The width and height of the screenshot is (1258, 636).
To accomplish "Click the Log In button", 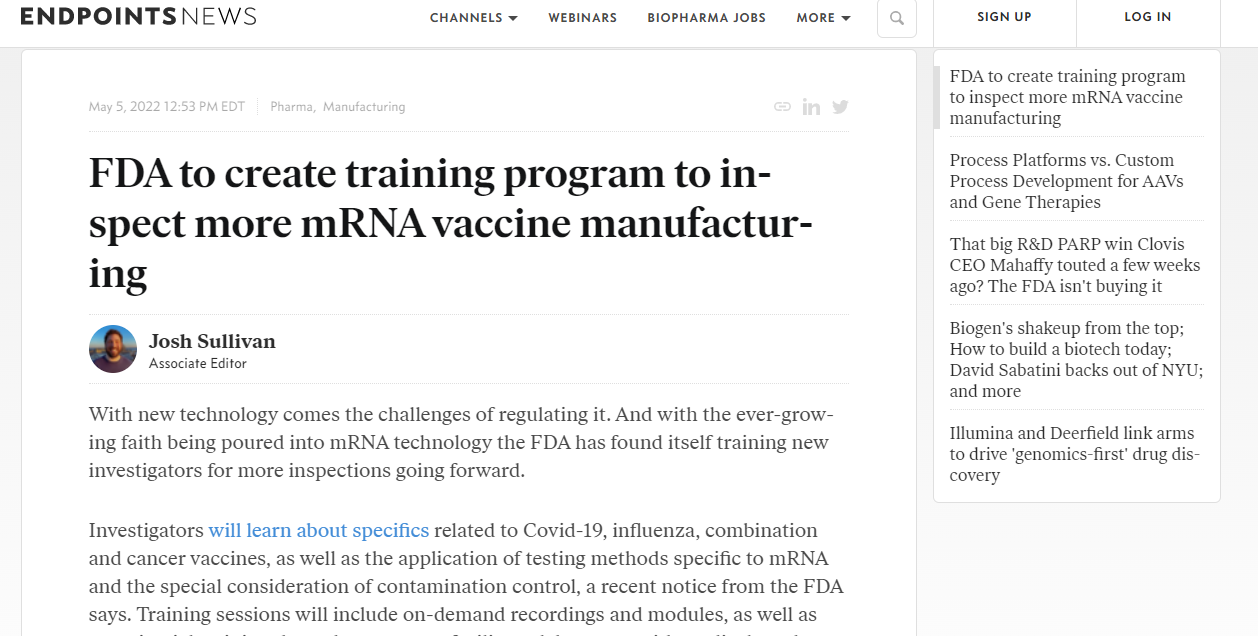I will 1147,17.
